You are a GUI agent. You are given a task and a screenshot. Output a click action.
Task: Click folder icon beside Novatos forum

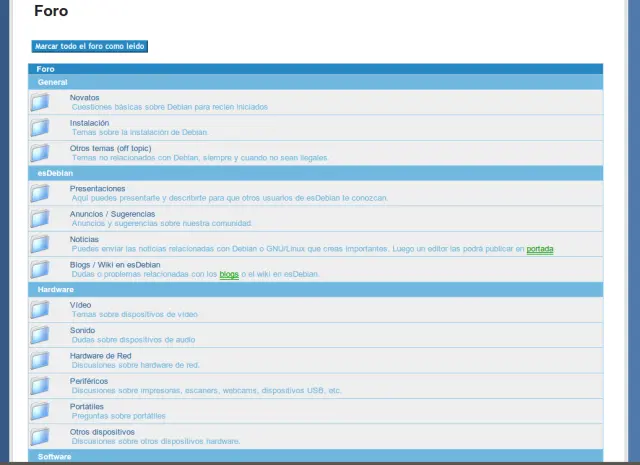tap(40, 102)
